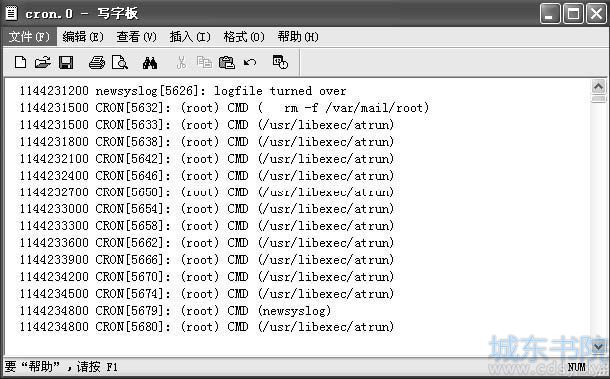Open the 插入(I) menu

coord(190,37)
